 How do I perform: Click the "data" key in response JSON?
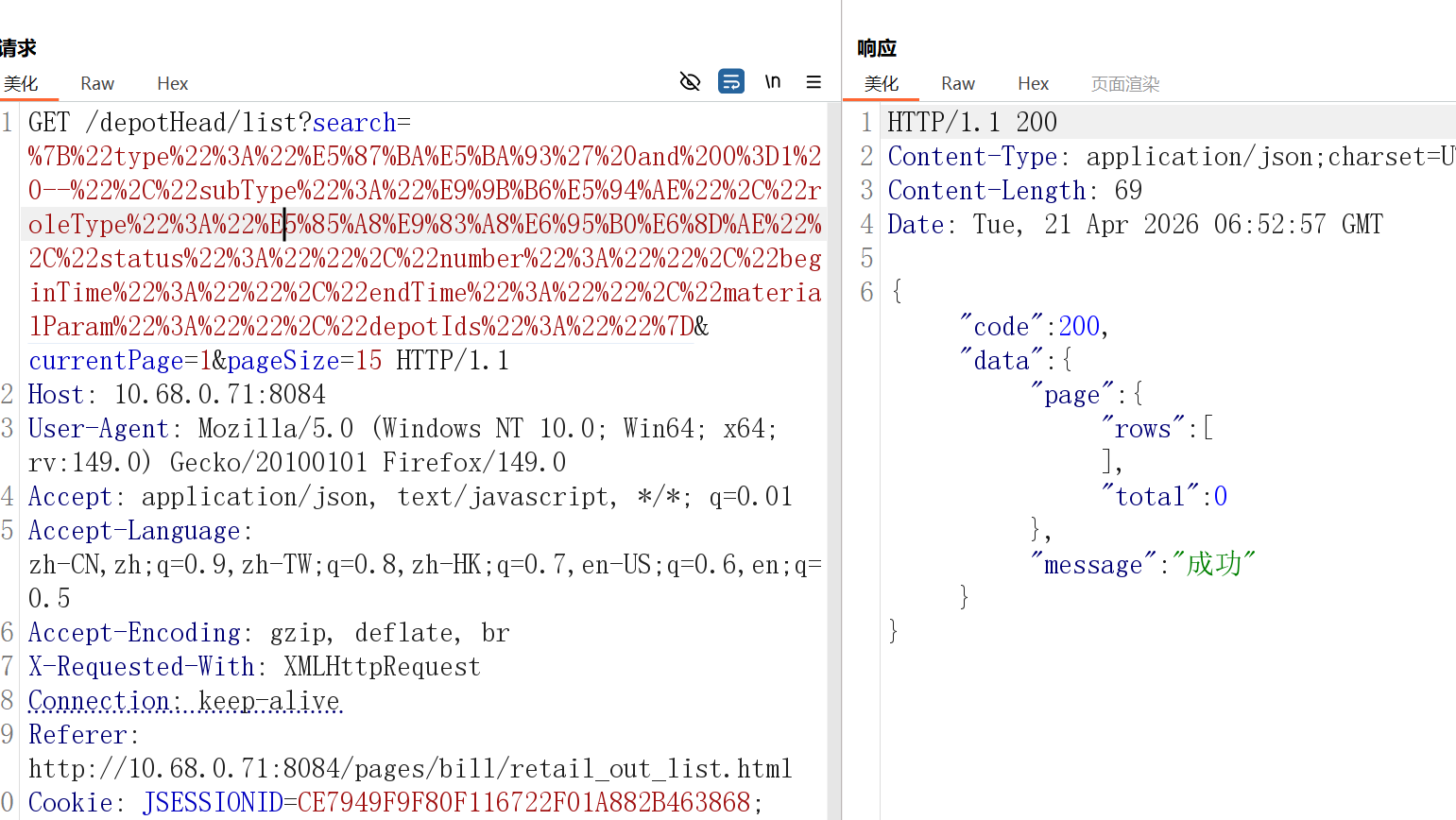1001,361
